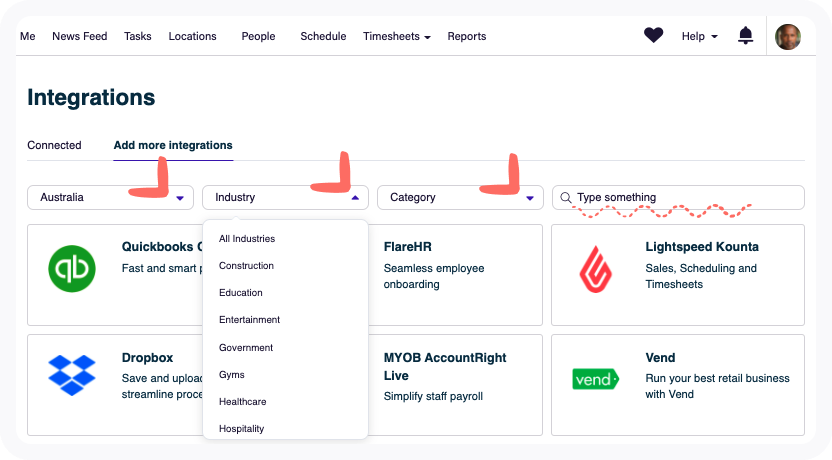The width and height of the screenshot is (832, 460).
Task: Choose Construction industry option
Action: pos(246,266)
